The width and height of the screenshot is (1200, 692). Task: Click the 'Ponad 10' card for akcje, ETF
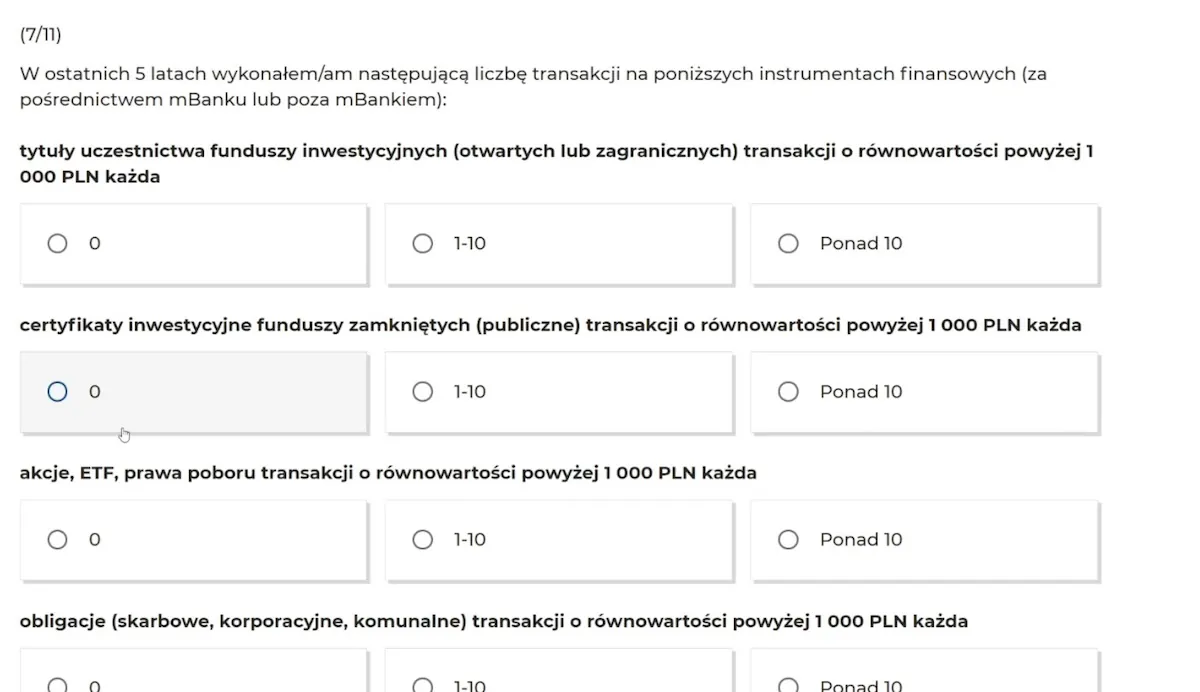click(923, 539)
